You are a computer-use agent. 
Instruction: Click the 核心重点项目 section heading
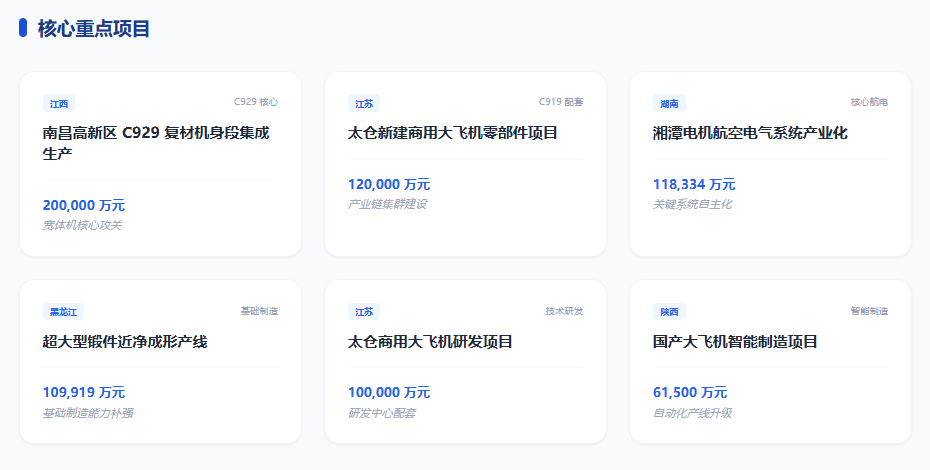[94, 28]
